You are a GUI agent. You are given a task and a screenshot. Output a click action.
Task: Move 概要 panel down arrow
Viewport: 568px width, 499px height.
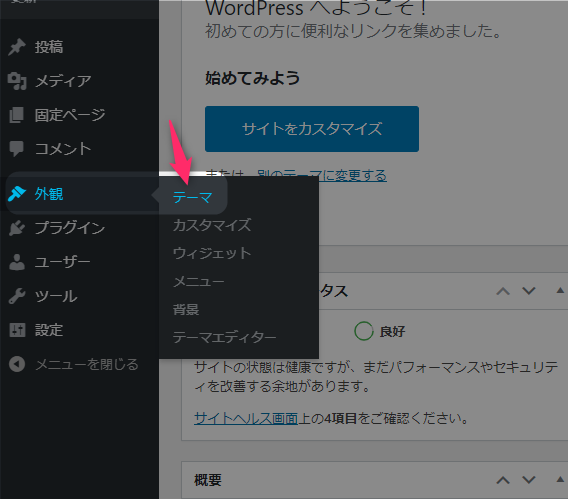[x=529, y=480]
